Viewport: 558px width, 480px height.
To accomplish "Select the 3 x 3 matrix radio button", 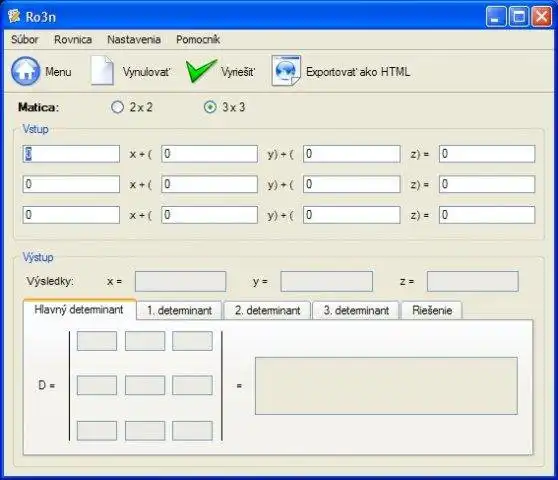I will tap(210, 107).
